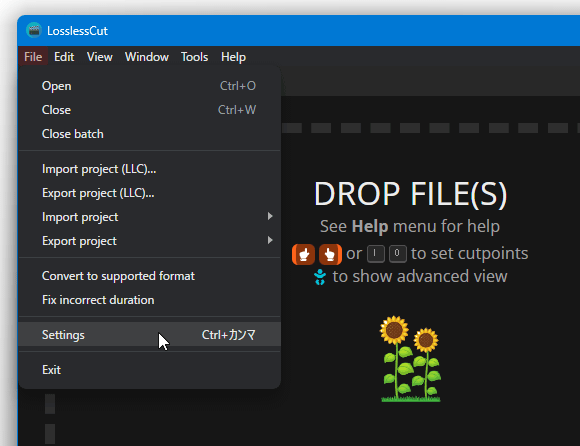Image resolution: width=580 pixels, height=446 pixels.
Task: Click the right orange pointing-hand cutpoint icon
Action: (330, 254)
